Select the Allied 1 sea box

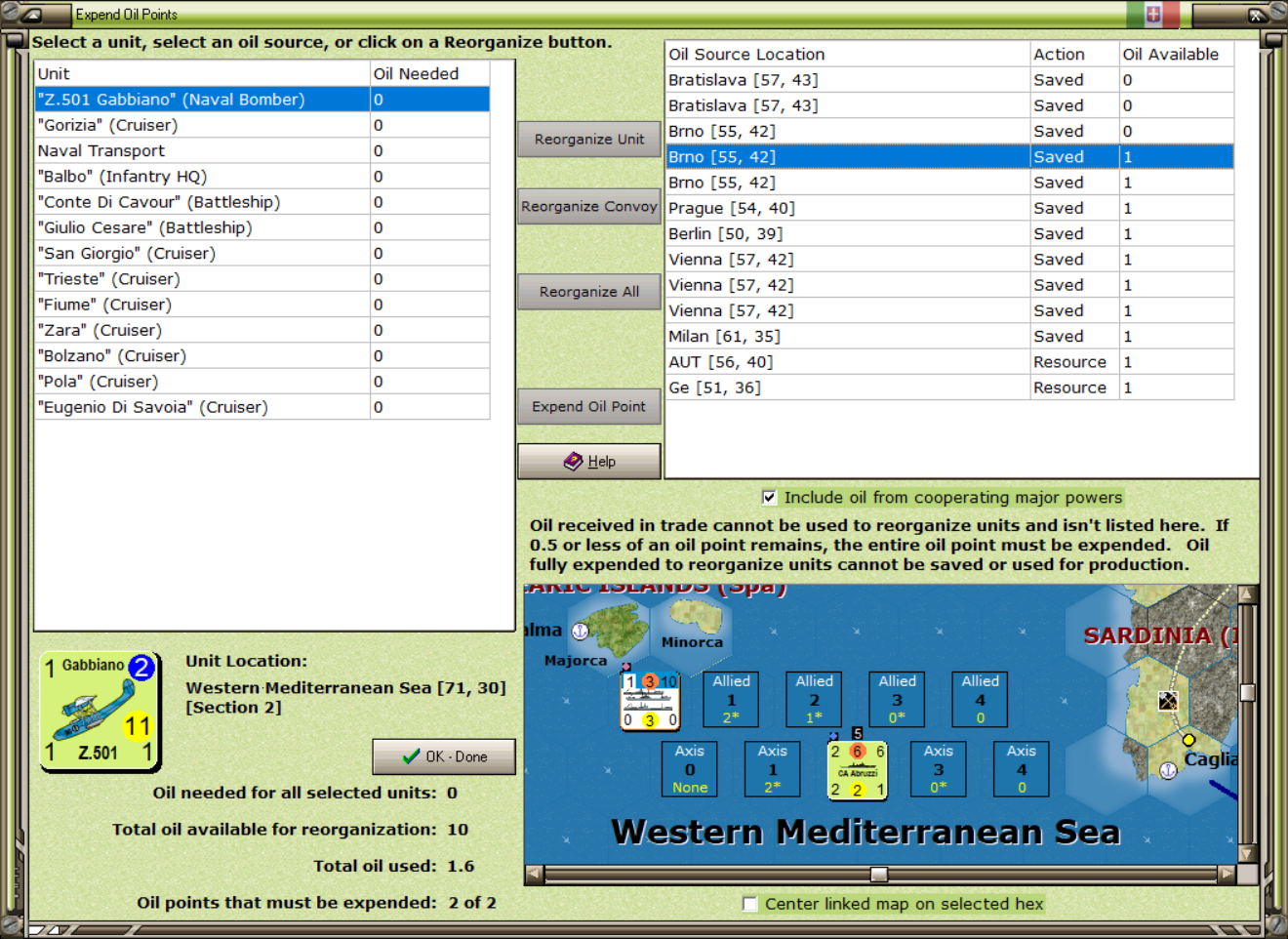731,699
